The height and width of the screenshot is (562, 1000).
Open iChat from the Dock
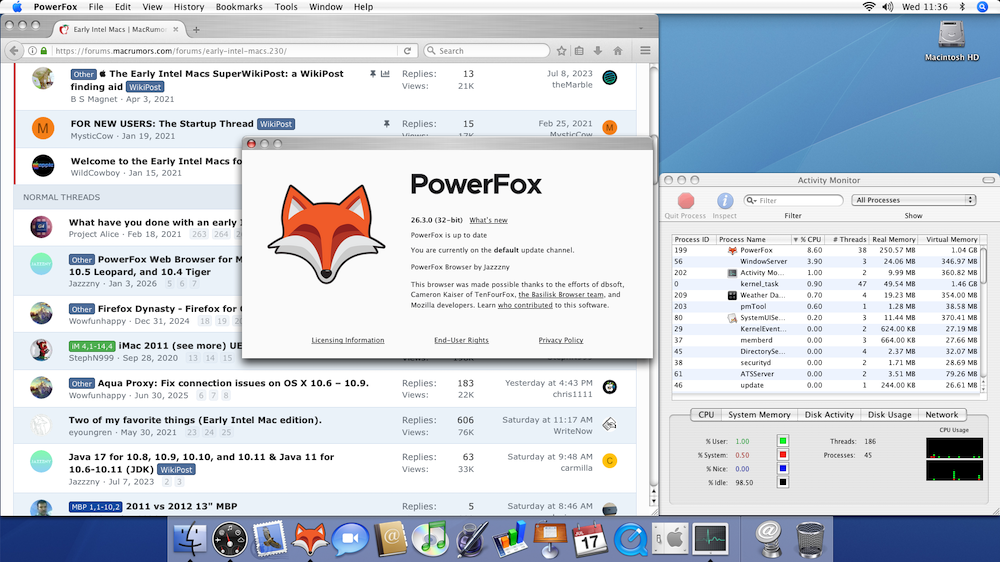pyautogui.click(x=350, y=540)
